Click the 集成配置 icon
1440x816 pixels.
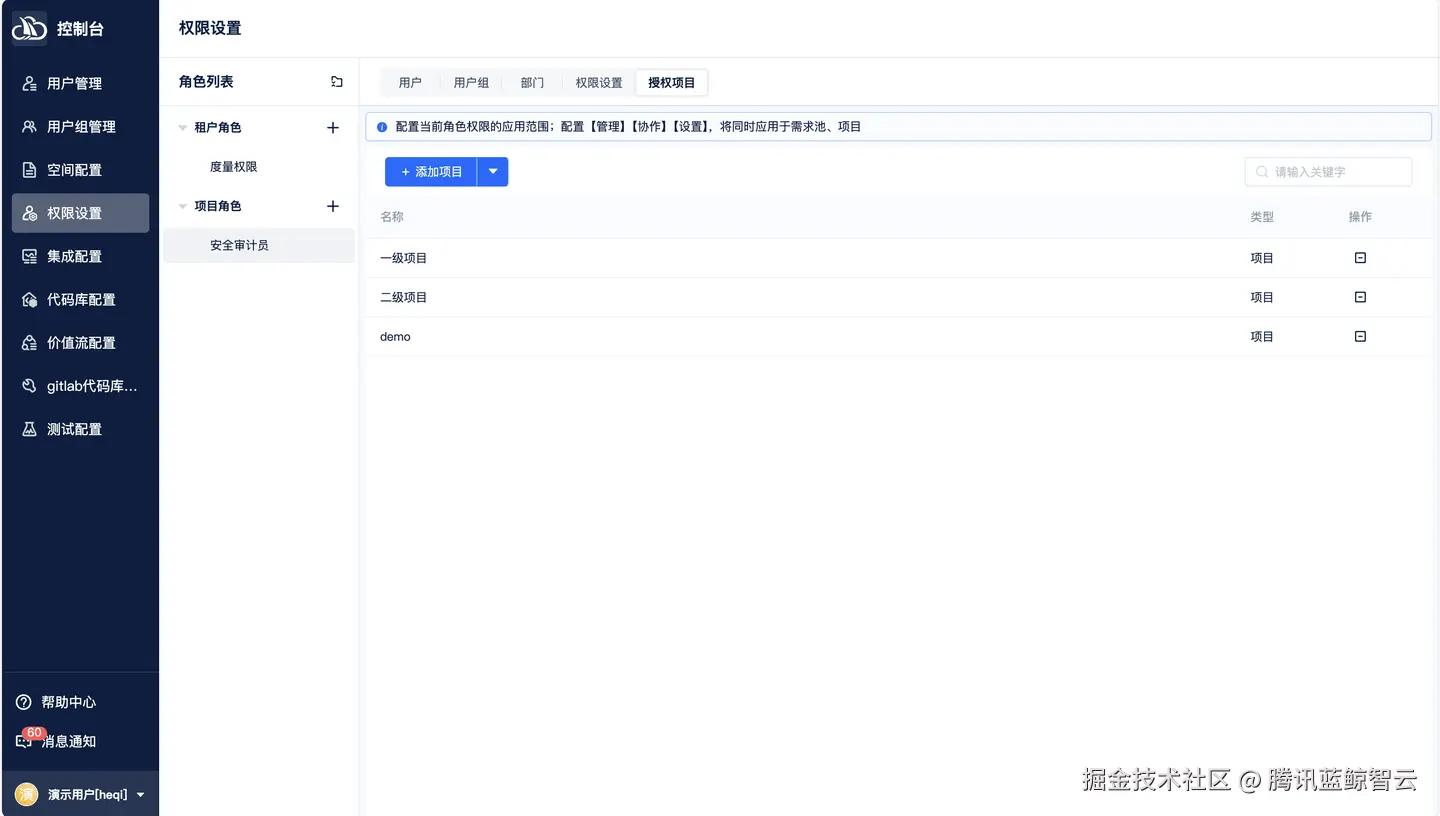(28, 256)
